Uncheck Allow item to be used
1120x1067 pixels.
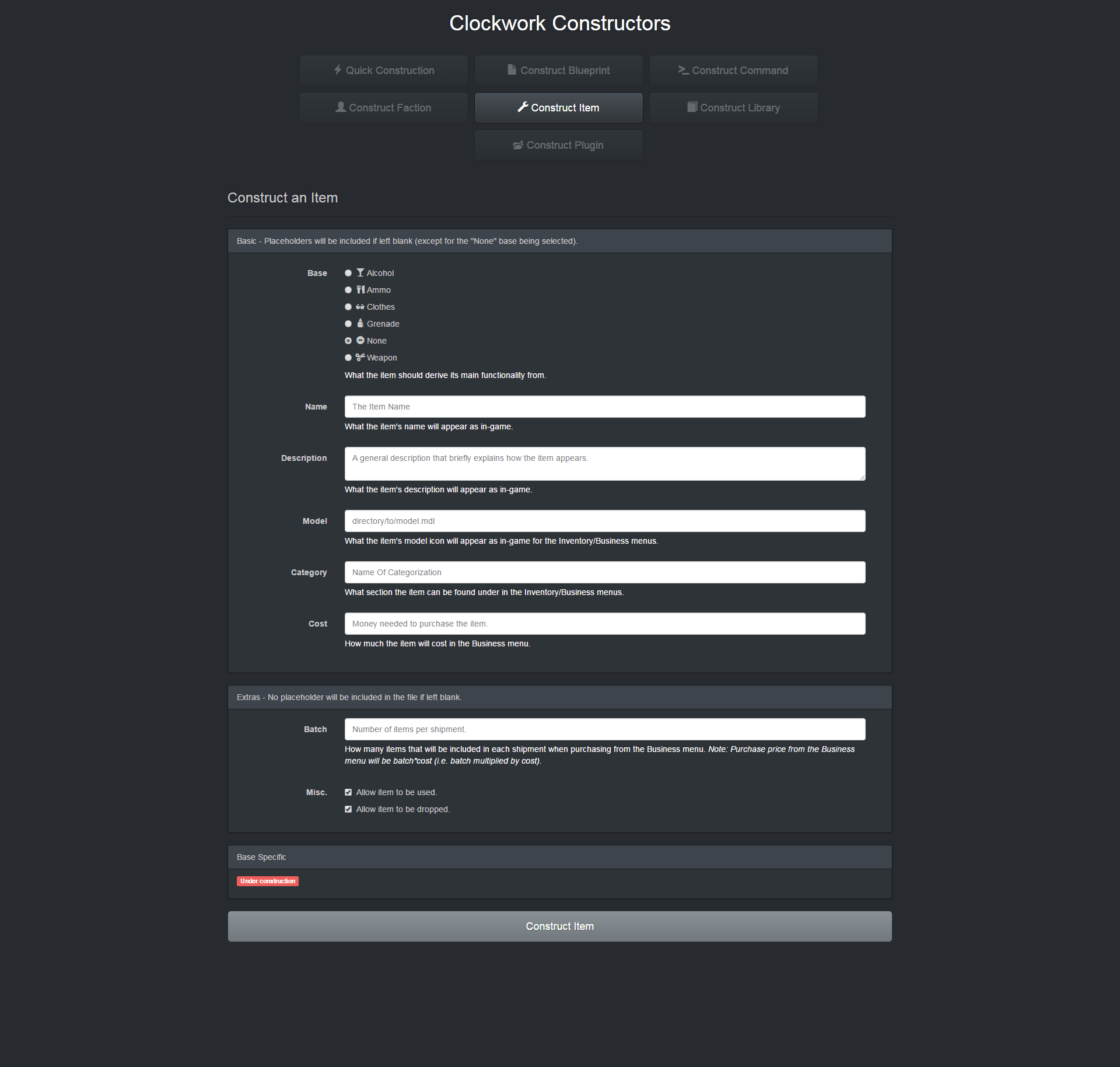(x=348, y=792)
